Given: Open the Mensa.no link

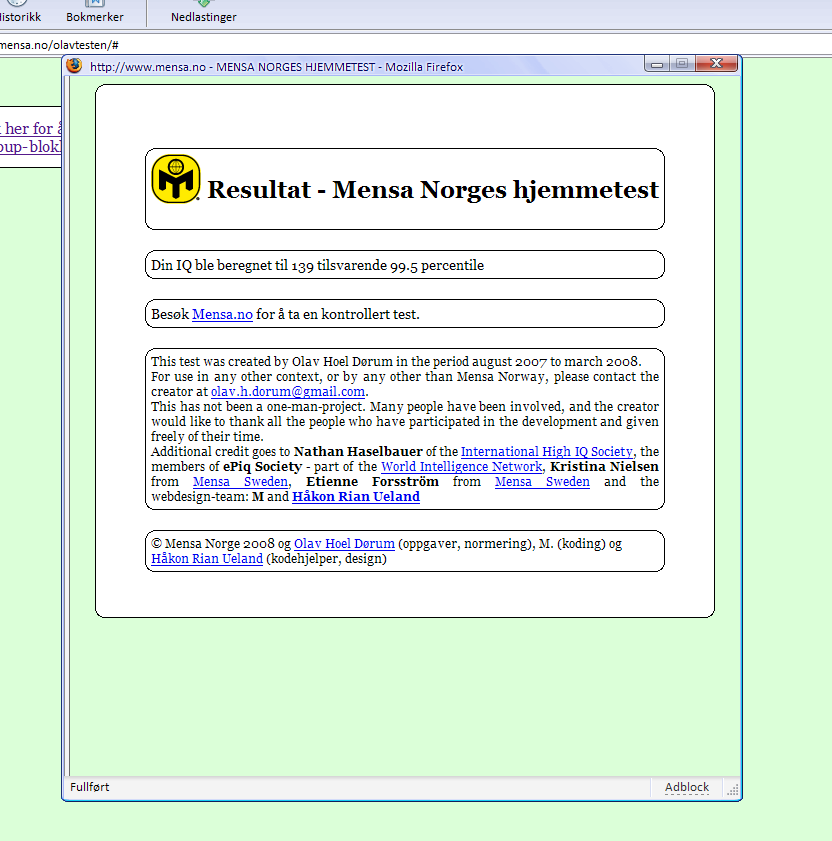Looking at the screenshot, I should pos(222,314).
